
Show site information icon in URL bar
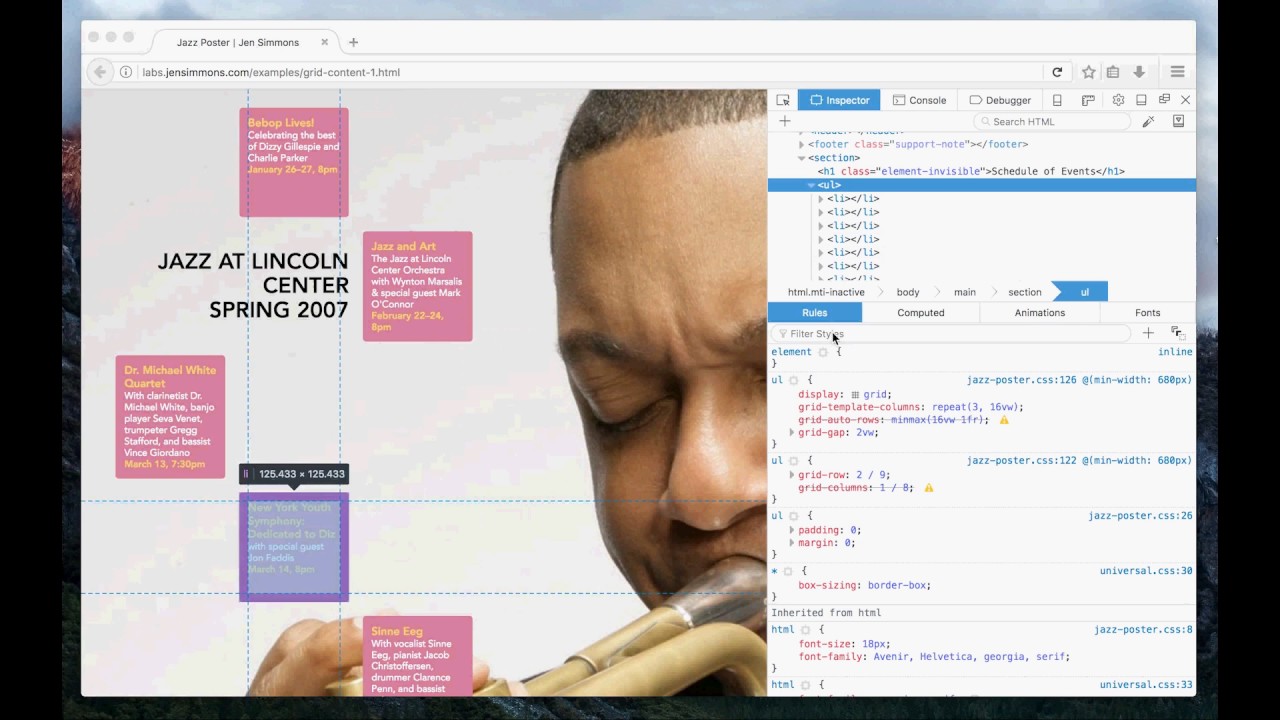click(126, 72)
